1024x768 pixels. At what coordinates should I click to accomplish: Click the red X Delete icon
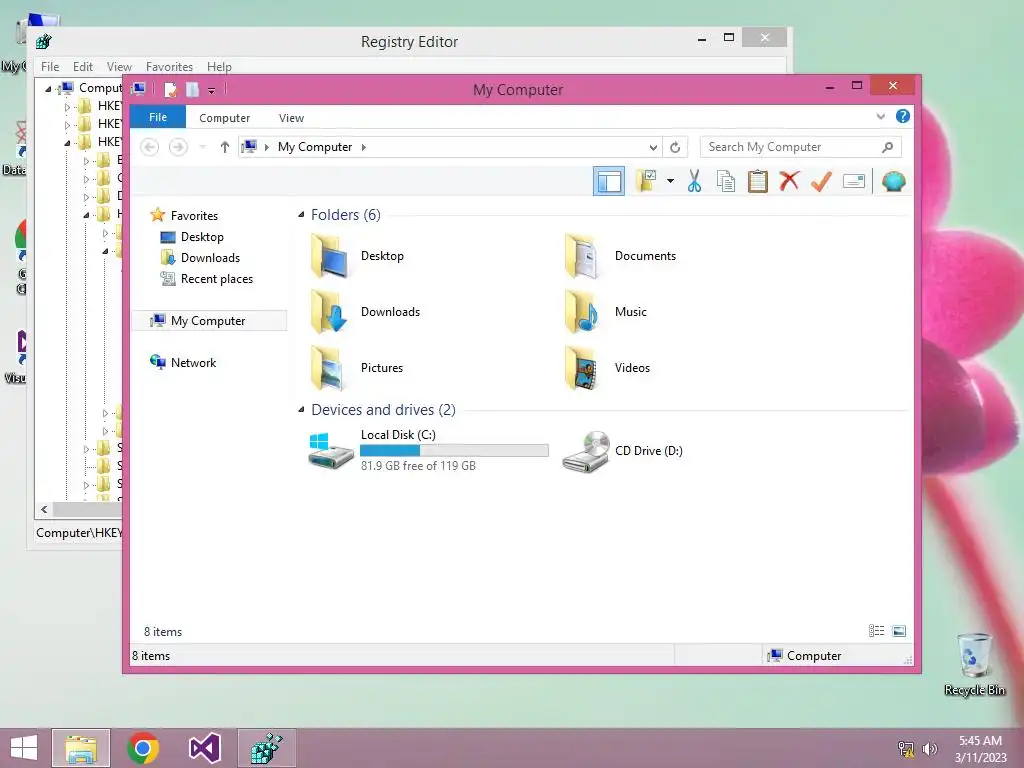[789, 181]
